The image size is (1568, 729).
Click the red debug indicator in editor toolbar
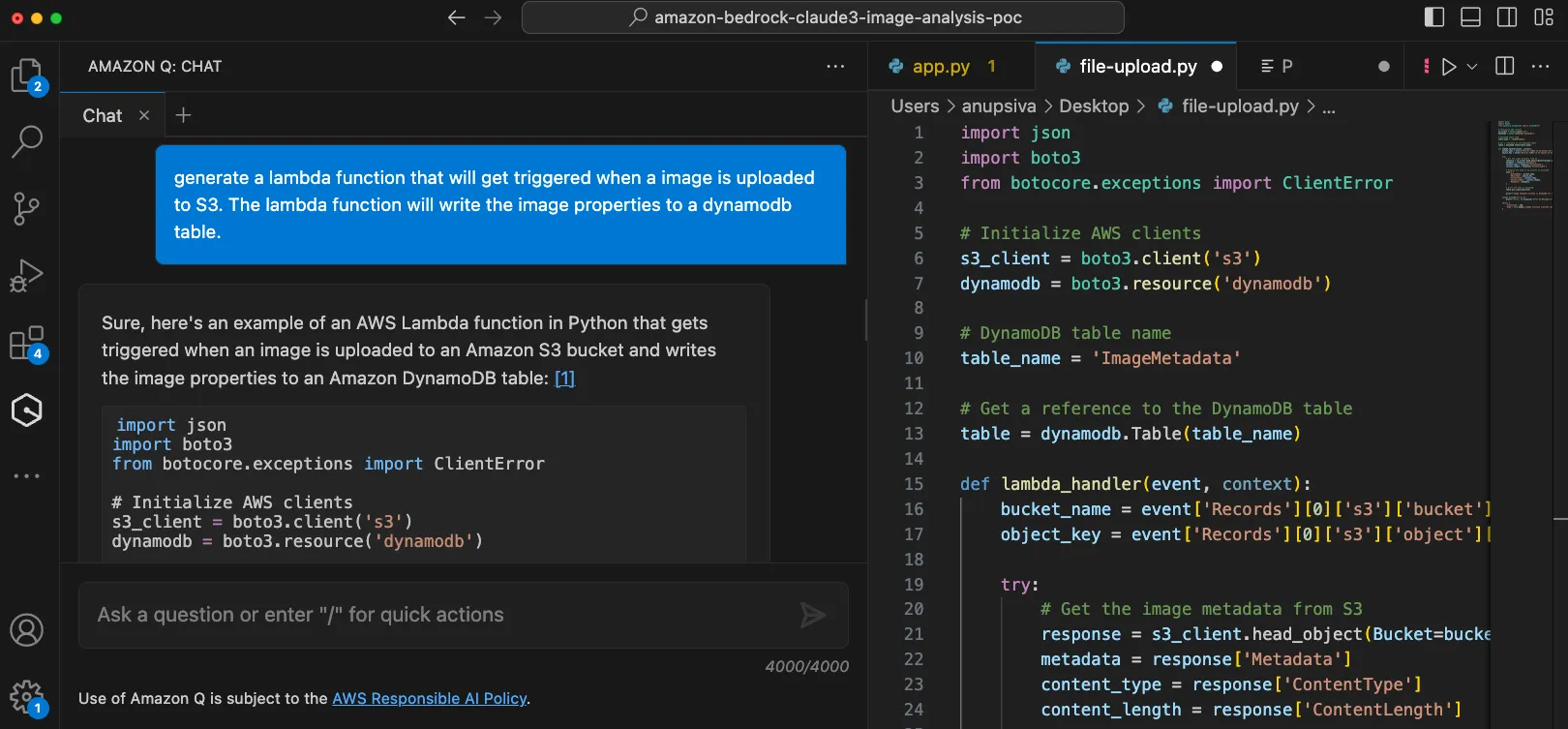coord(1426,66)
